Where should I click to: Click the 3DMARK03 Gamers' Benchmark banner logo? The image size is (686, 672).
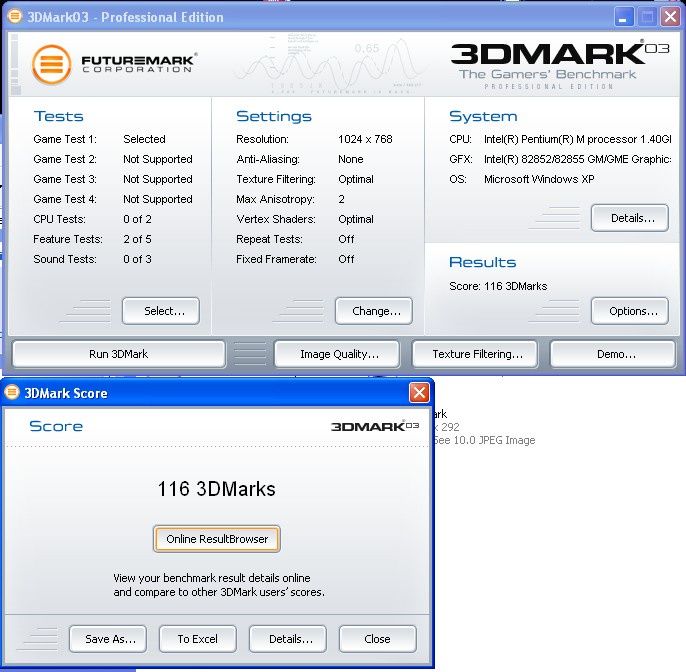pos(560,65)
